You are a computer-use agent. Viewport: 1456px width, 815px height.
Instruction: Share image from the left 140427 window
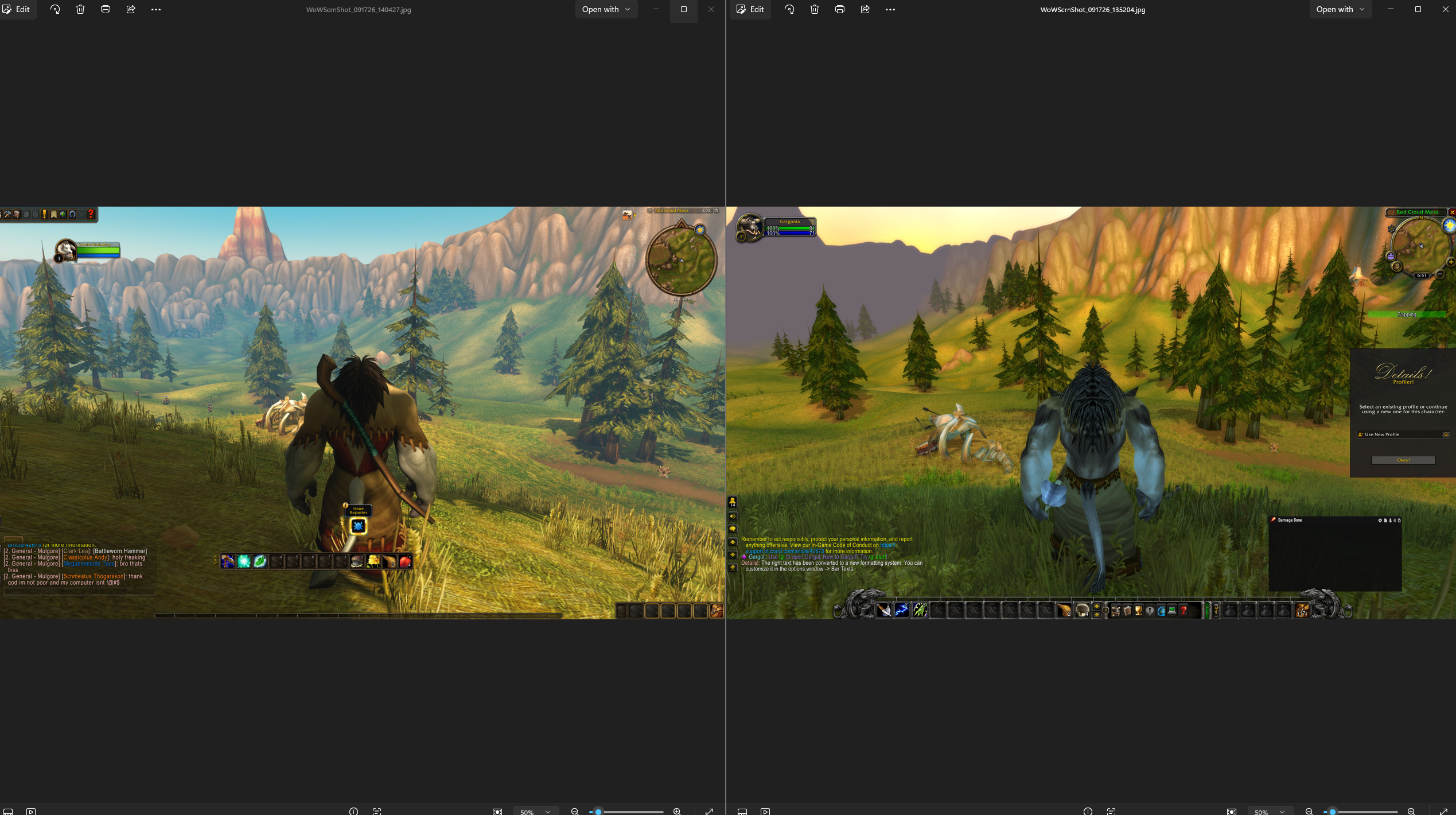pyautogui.click(x=131, y=9)
